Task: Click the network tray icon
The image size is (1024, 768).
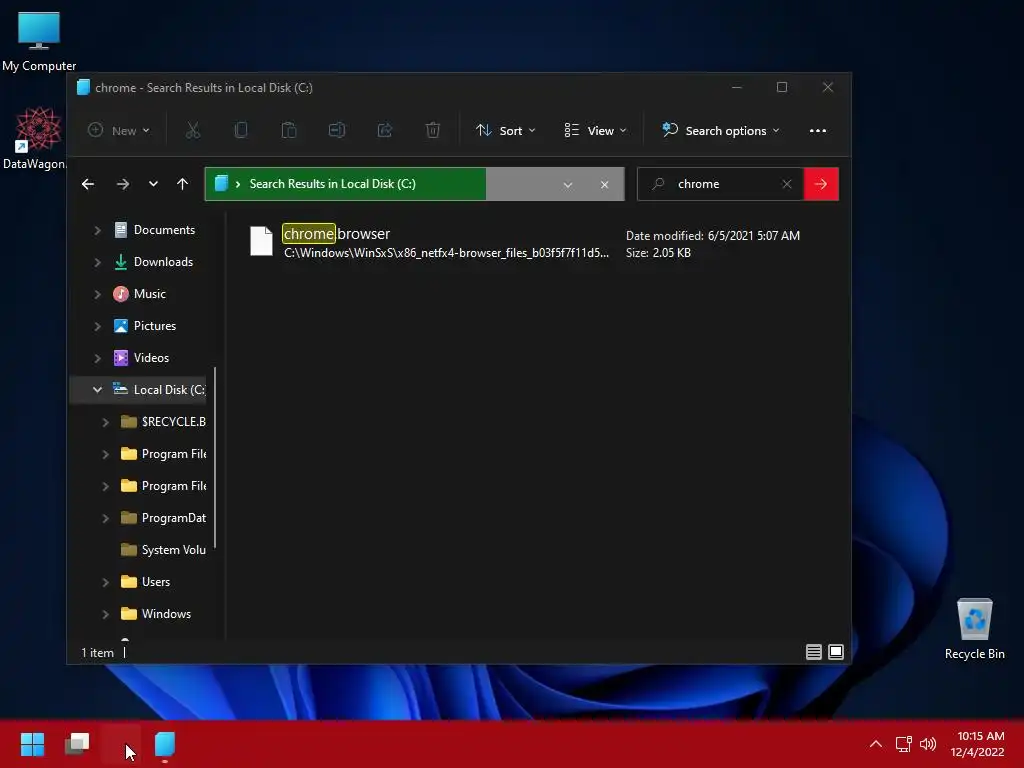Action: tap(903, 744)
